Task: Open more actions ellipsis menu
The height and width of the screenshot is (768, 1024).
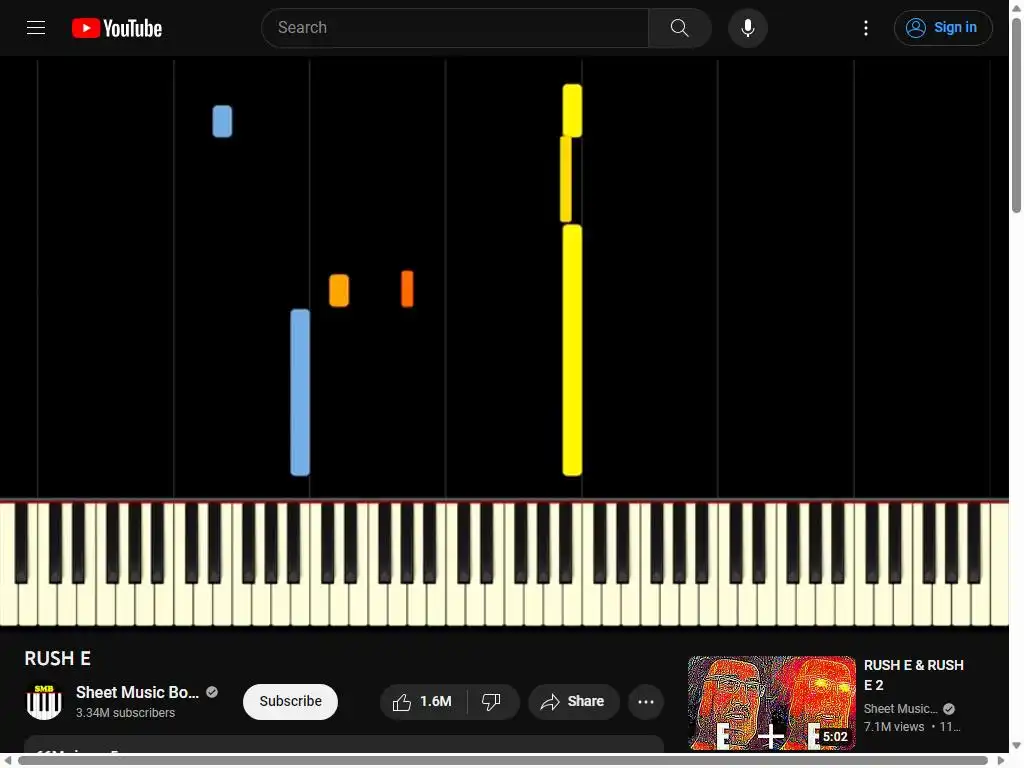Action: pos(646,702)
